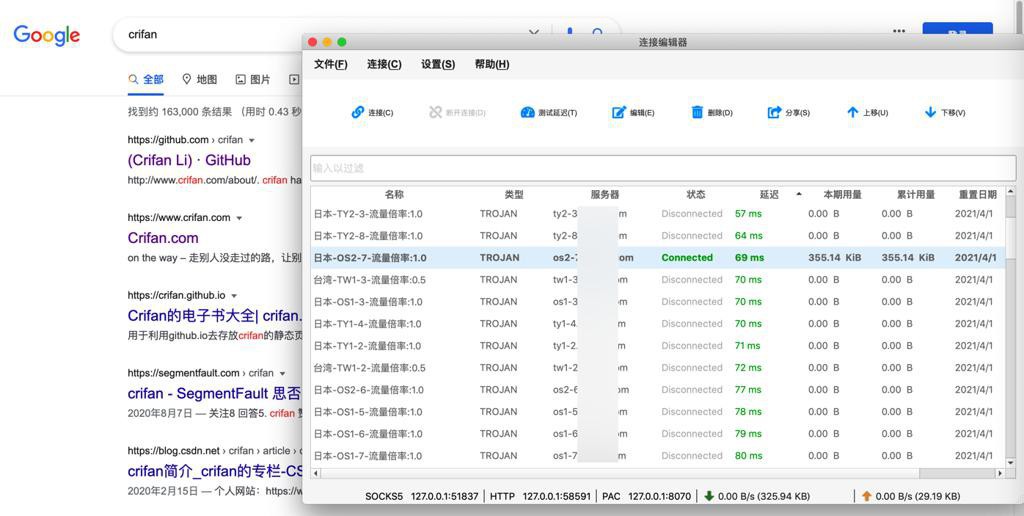Click the 输入以过滤 filter field
1024x516 pixels.
coord(663,168)
